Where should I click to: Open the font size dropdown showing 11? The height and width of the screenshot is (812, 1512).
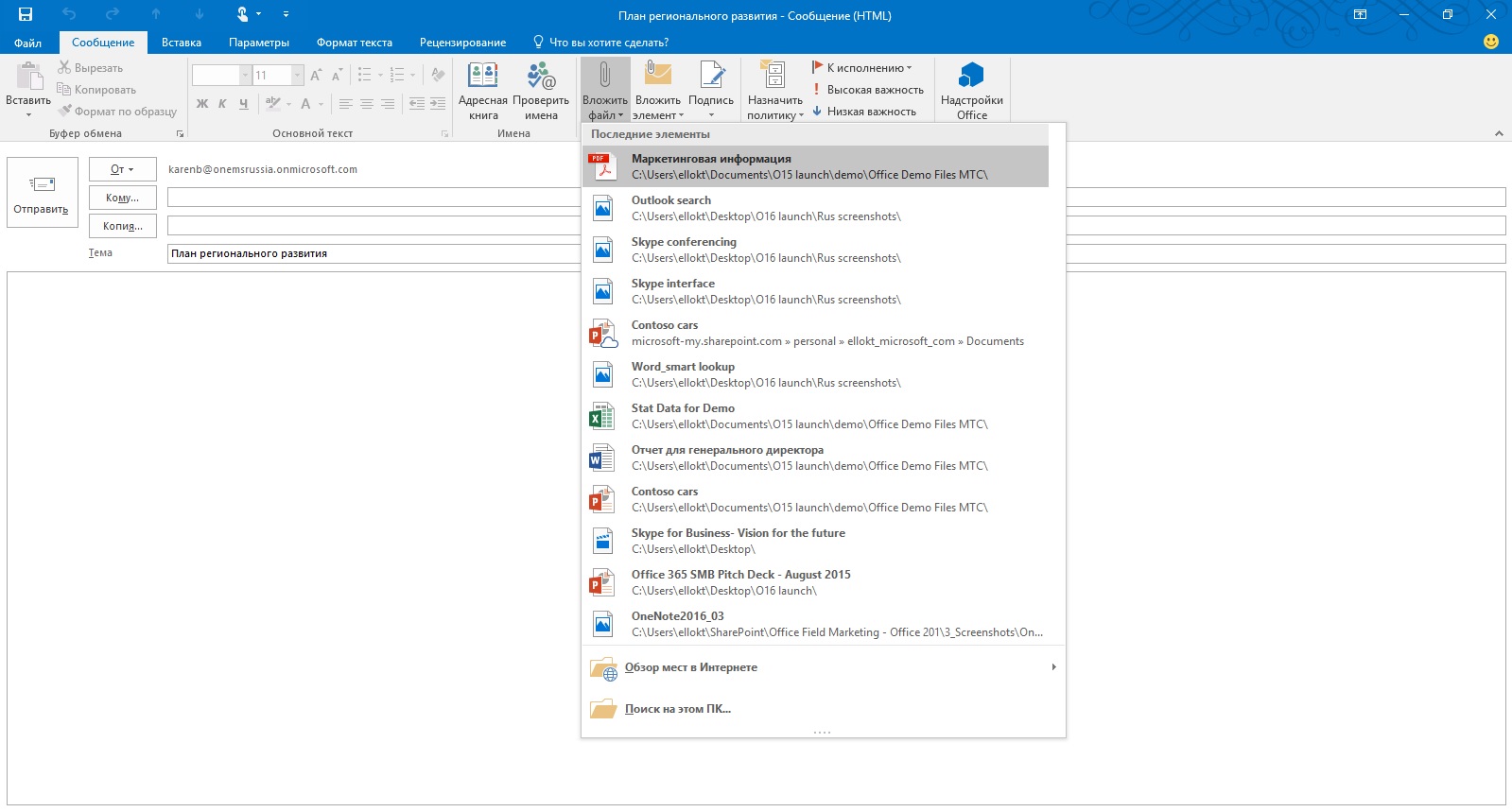[297, 76]
